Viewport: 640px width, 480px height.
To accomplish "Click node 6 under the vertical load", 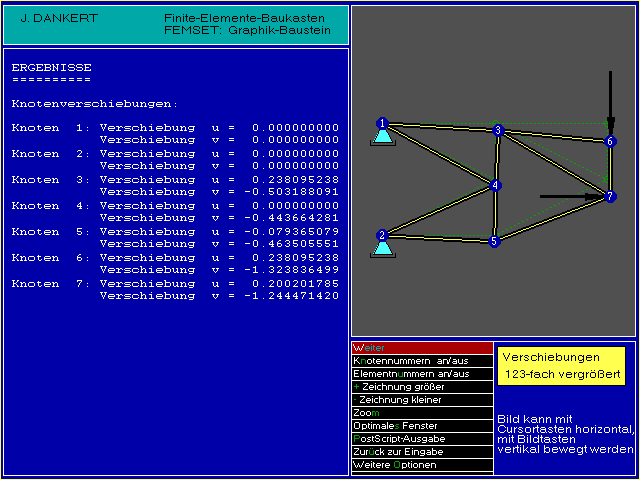I will pos(610,141).
